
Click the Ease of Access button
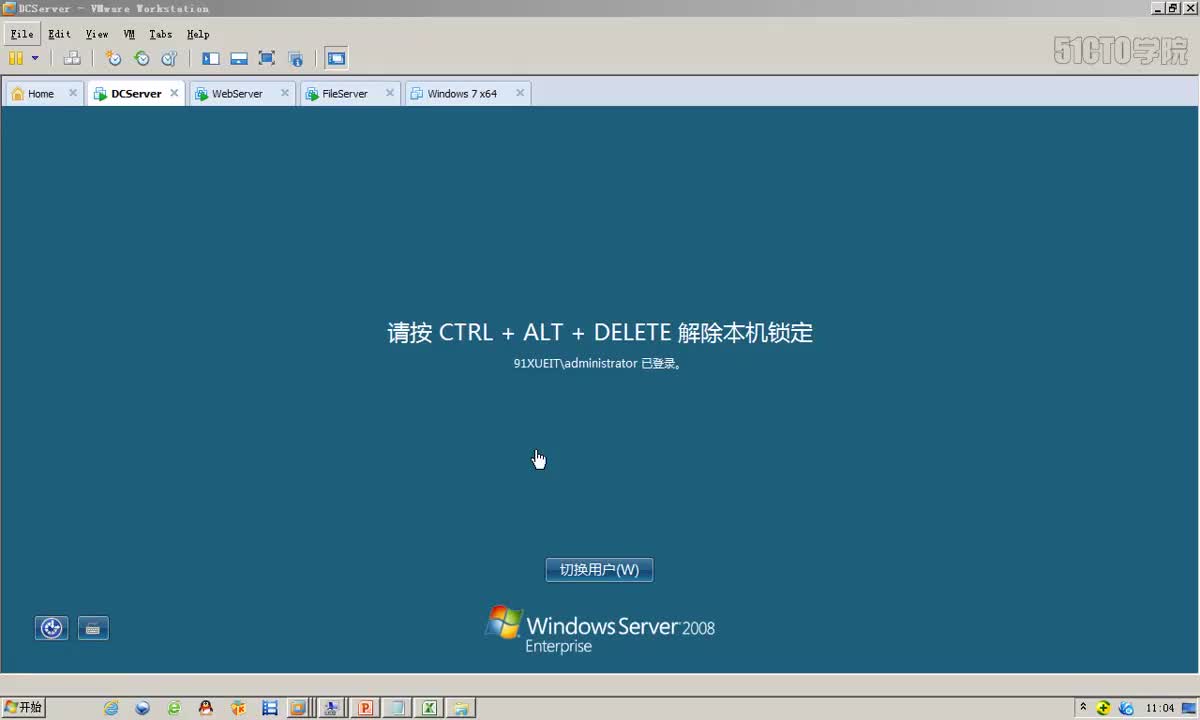(52, 628)
